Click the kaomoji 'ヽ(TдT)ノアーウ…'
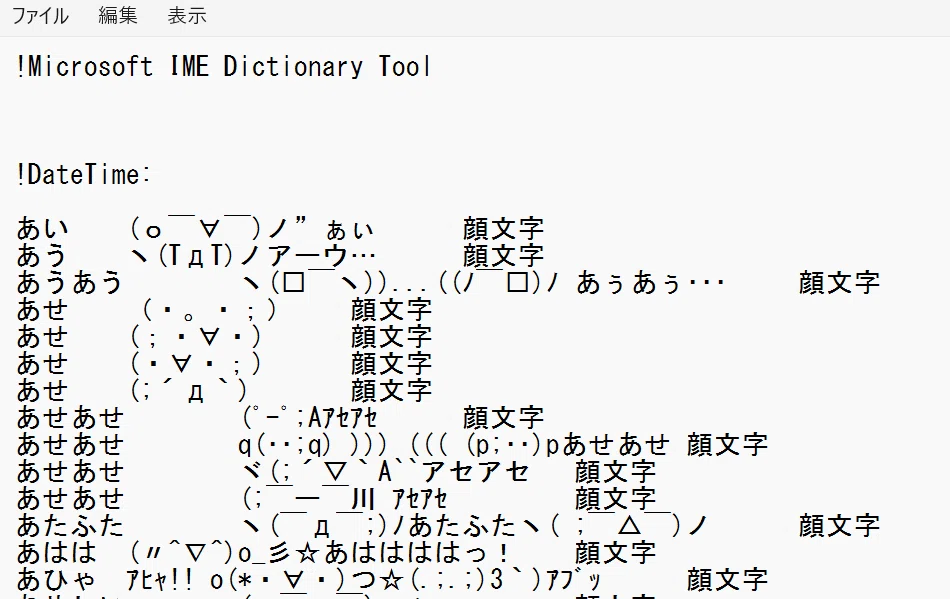The image size is (950, 599). [253, 256]
